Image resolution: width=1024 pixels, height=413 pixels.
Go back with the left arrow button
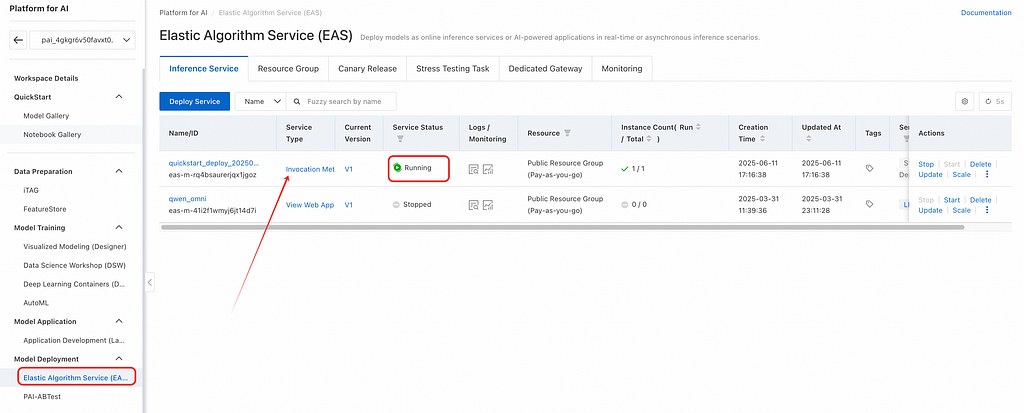click(18, 41)
